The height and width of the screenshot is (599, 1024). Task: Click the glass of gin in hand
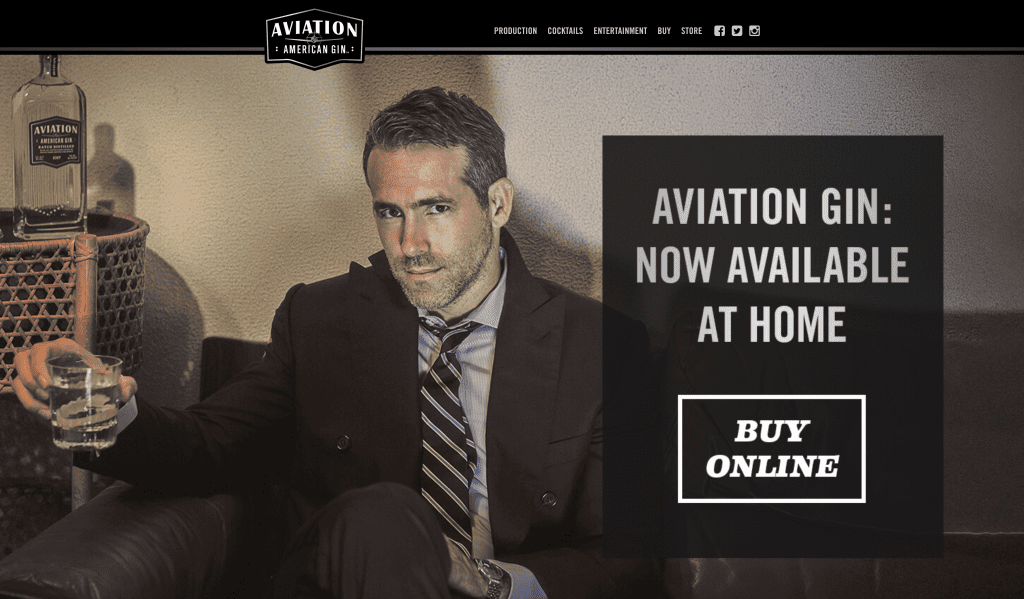tap(84, 402)
